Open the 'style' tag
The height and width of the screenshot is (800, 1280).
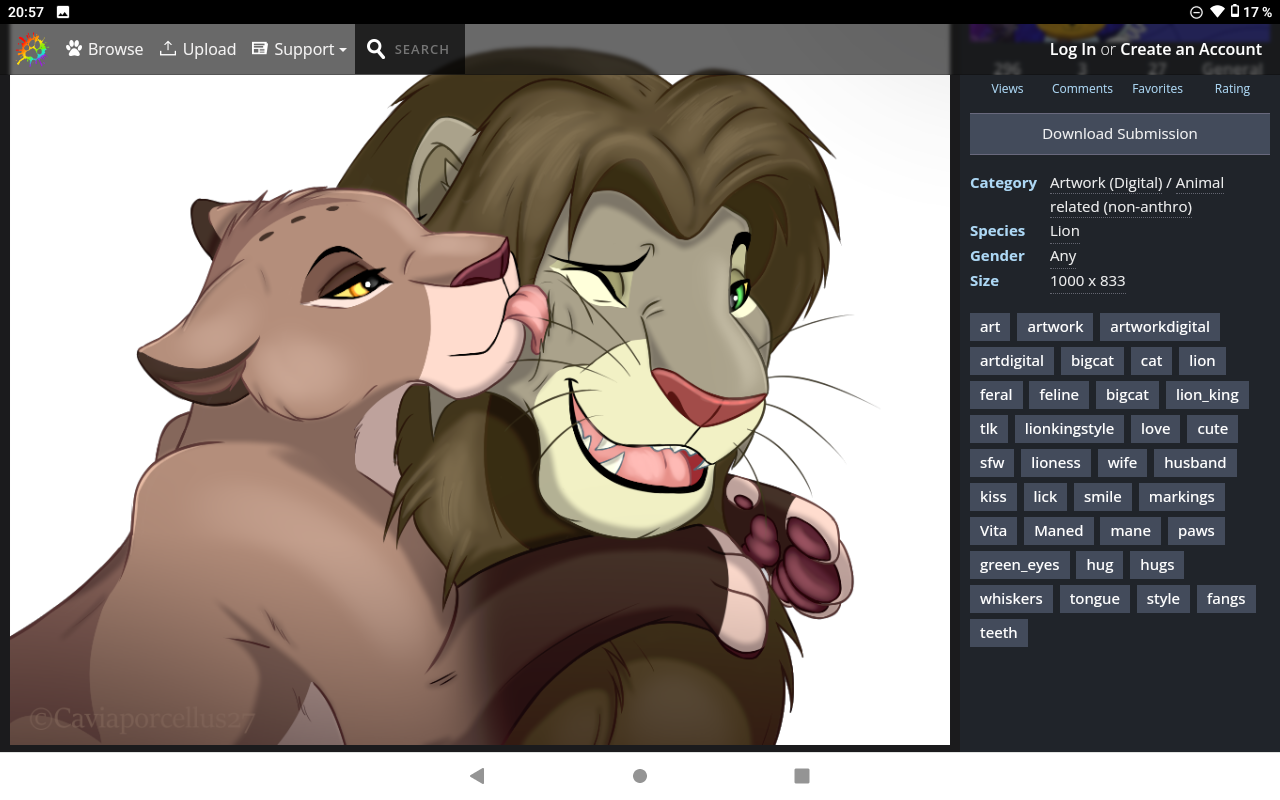(1163, 599)
